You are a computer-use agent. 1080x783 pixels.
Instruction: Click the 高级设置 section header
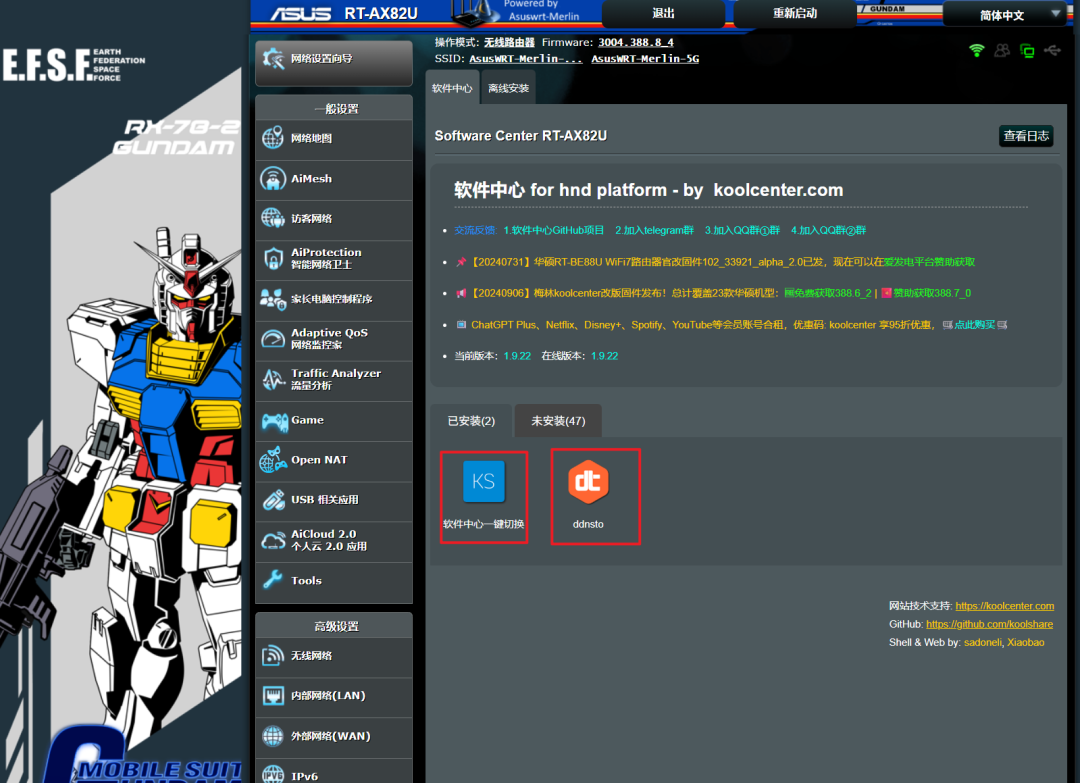click(x=334, y=625)
